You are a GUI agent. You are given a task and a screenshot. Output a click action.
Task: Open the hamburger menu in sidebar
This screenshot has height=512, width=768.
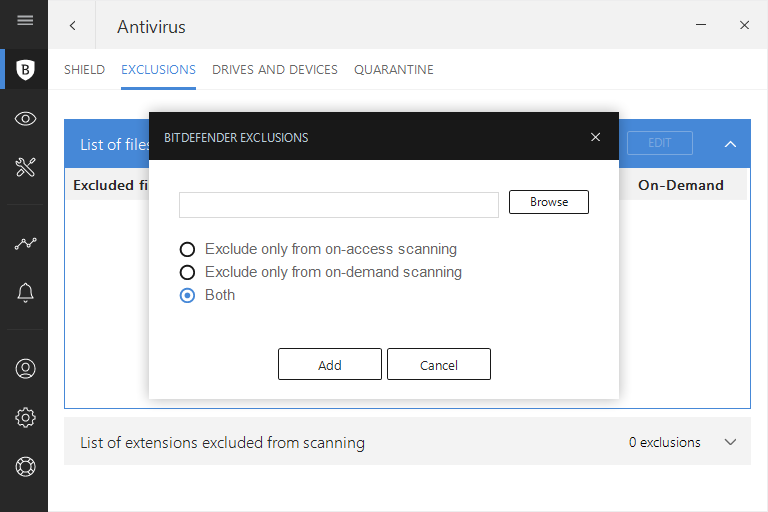pos(25,21)
